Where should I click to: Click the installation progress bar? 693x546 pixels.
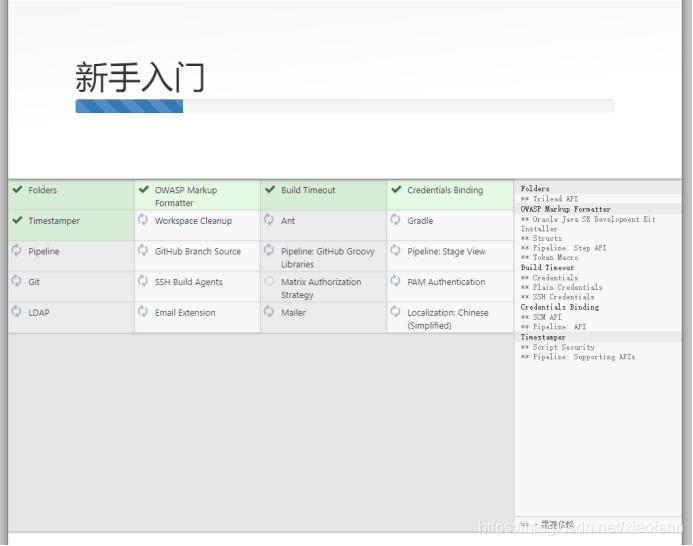point(345,106)
